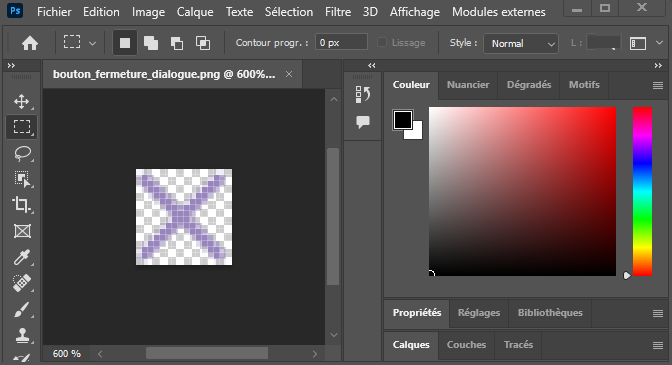The width and height of the screenshot is (672, 365).
Task: Pick a color in the red color field
Action: point(522,191)
